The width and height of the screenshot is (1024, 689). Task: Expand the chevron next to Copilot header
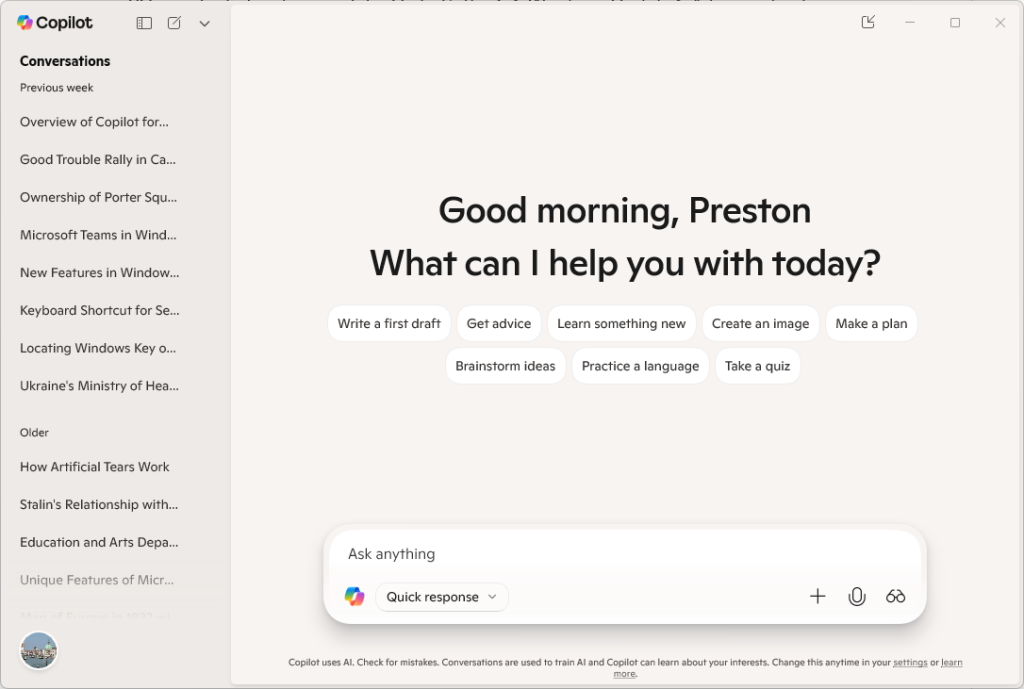click(204, 23)
